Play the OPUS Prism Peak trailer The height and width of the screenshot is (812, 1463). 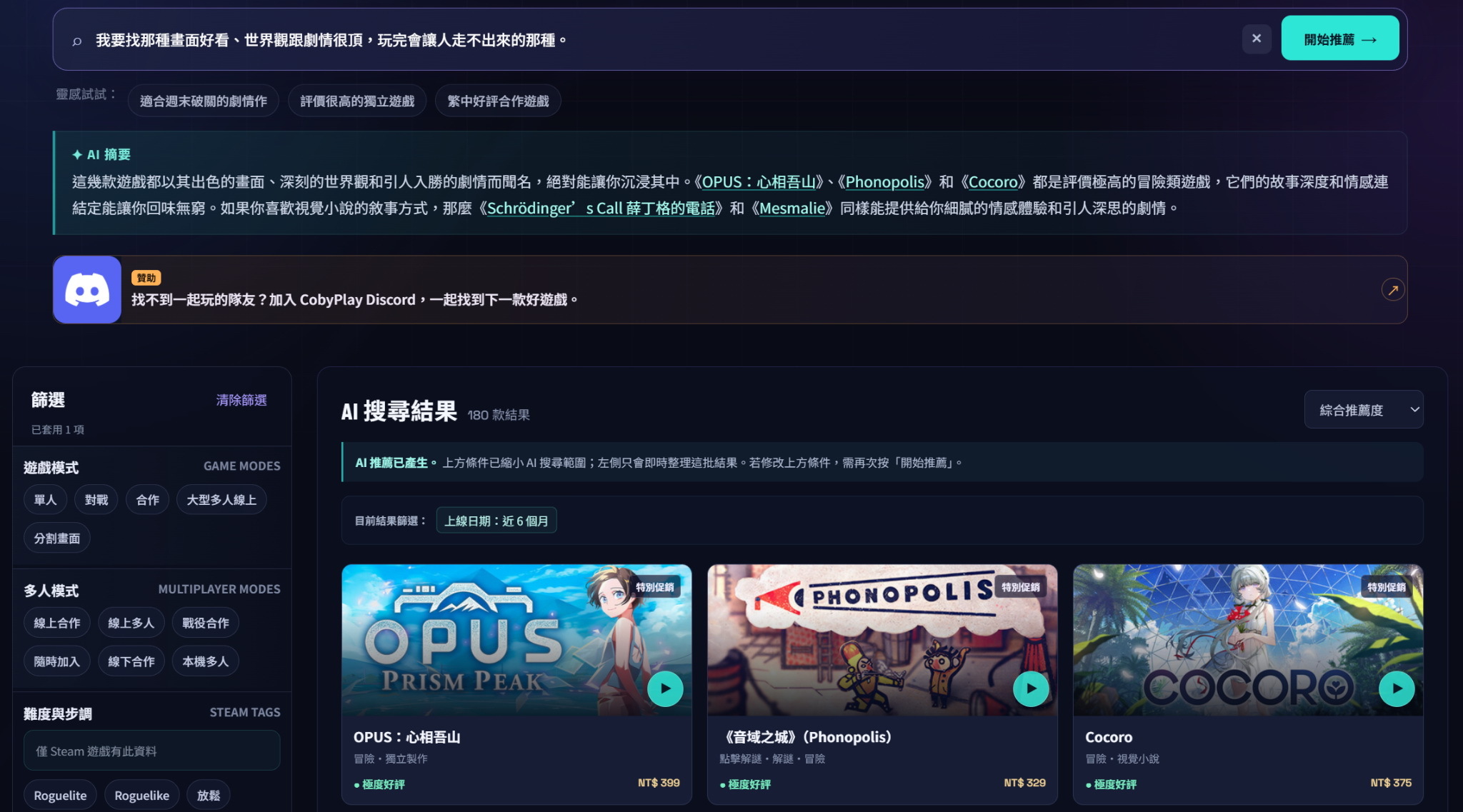point(665,689)
